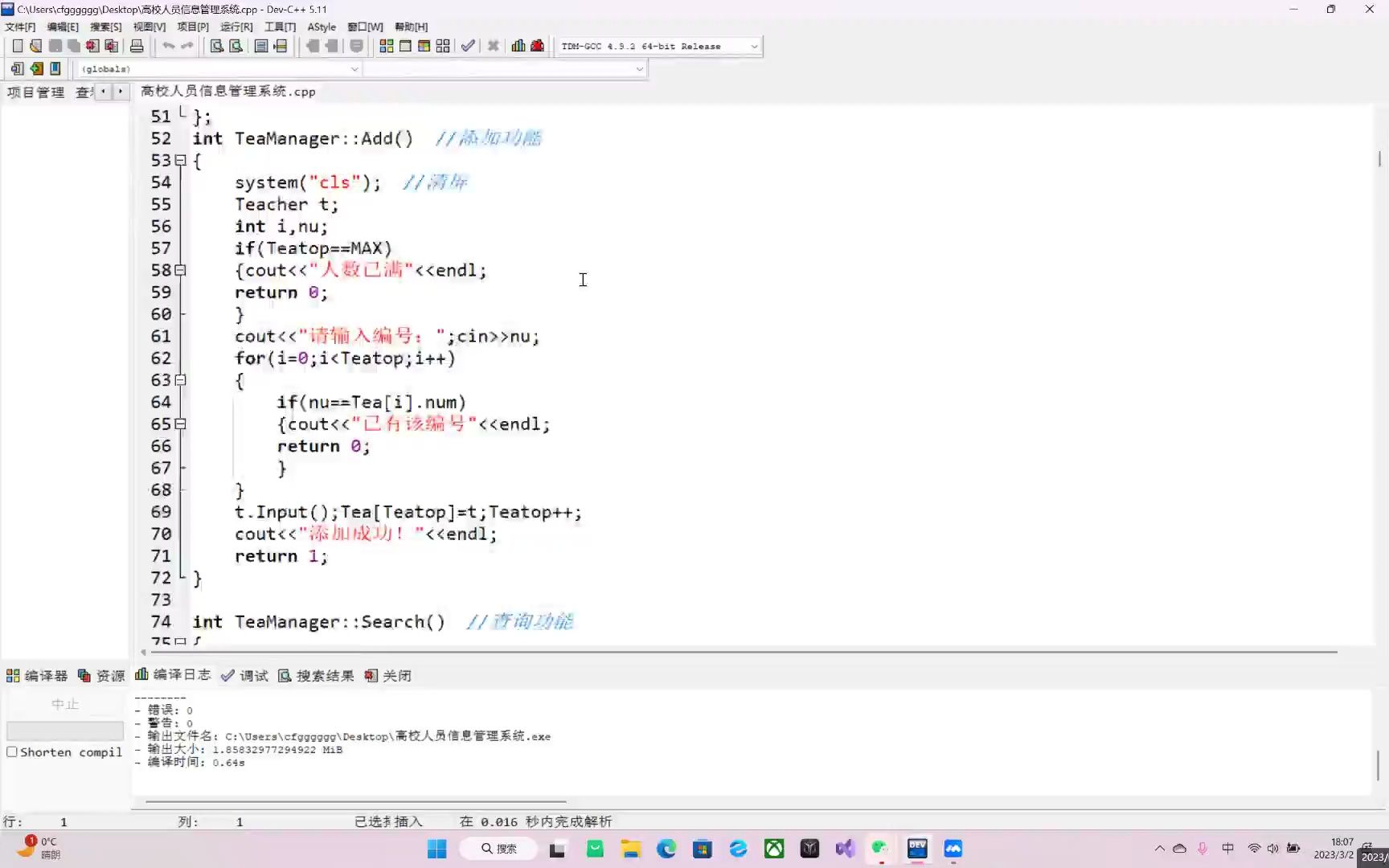Screen dimensions: 1389x868
Task: Run syntax check (checkmark icon)
Action: click(468, 46)
